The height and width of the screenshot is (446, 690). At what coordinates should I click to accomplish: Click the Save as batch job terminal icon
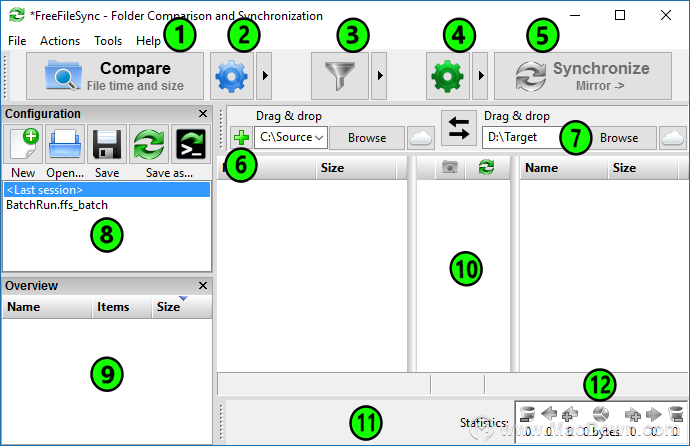pos(191,144)
